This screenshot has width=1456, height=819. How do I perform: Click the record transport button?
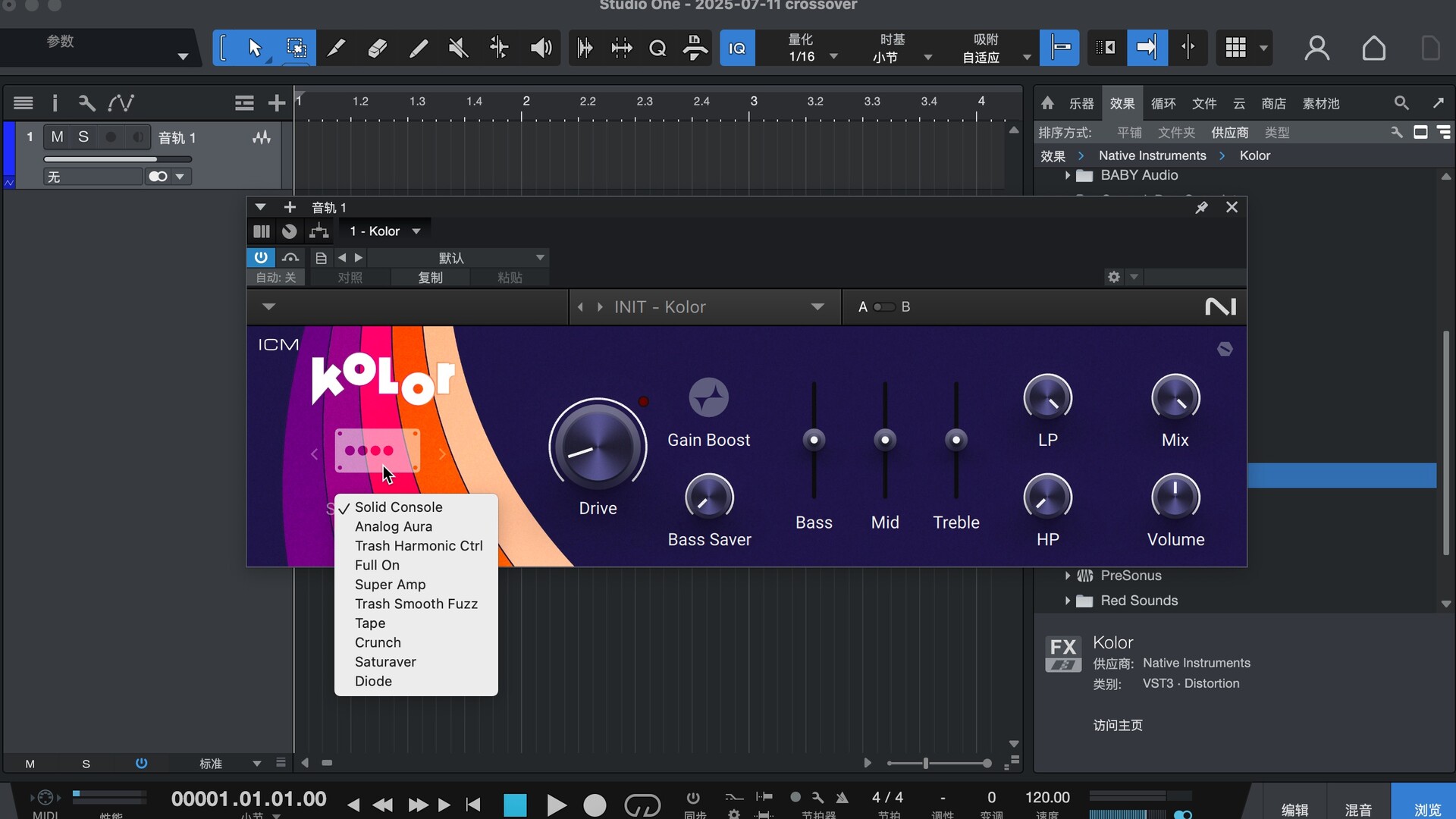click(x=595, y=805)
